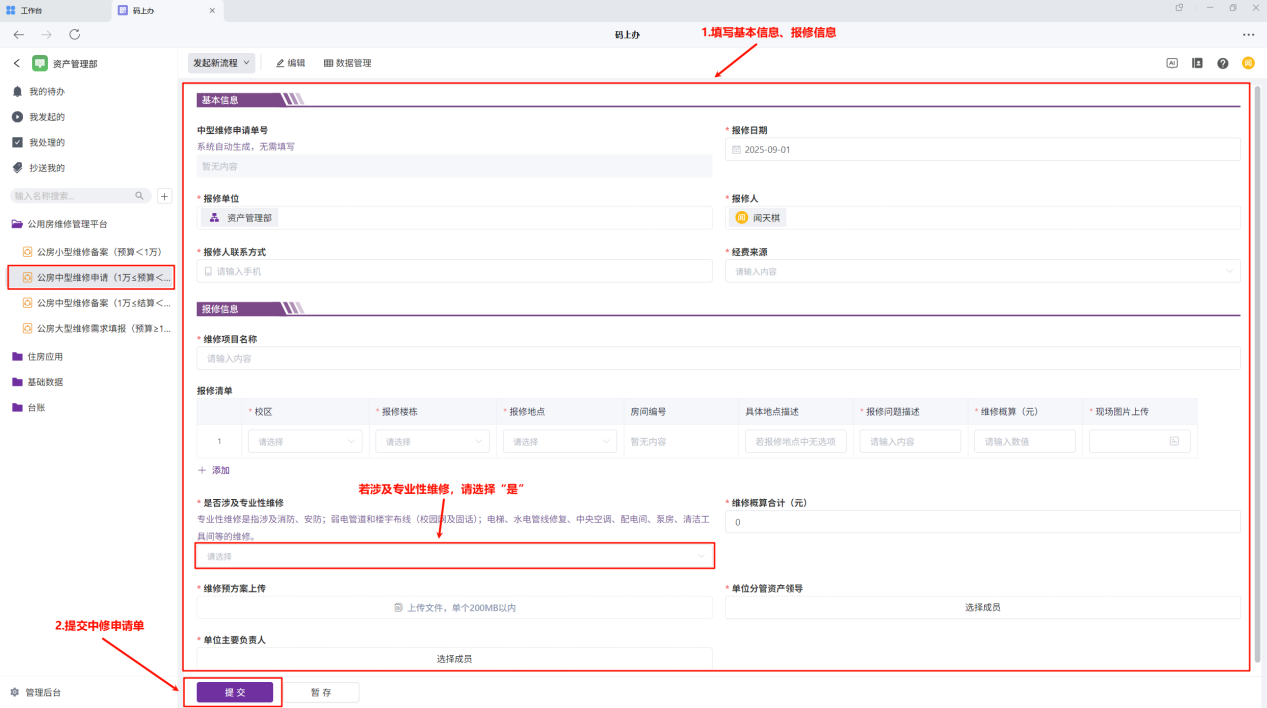
Task: Click the browser refresh icon
Action: pos(74,34)
